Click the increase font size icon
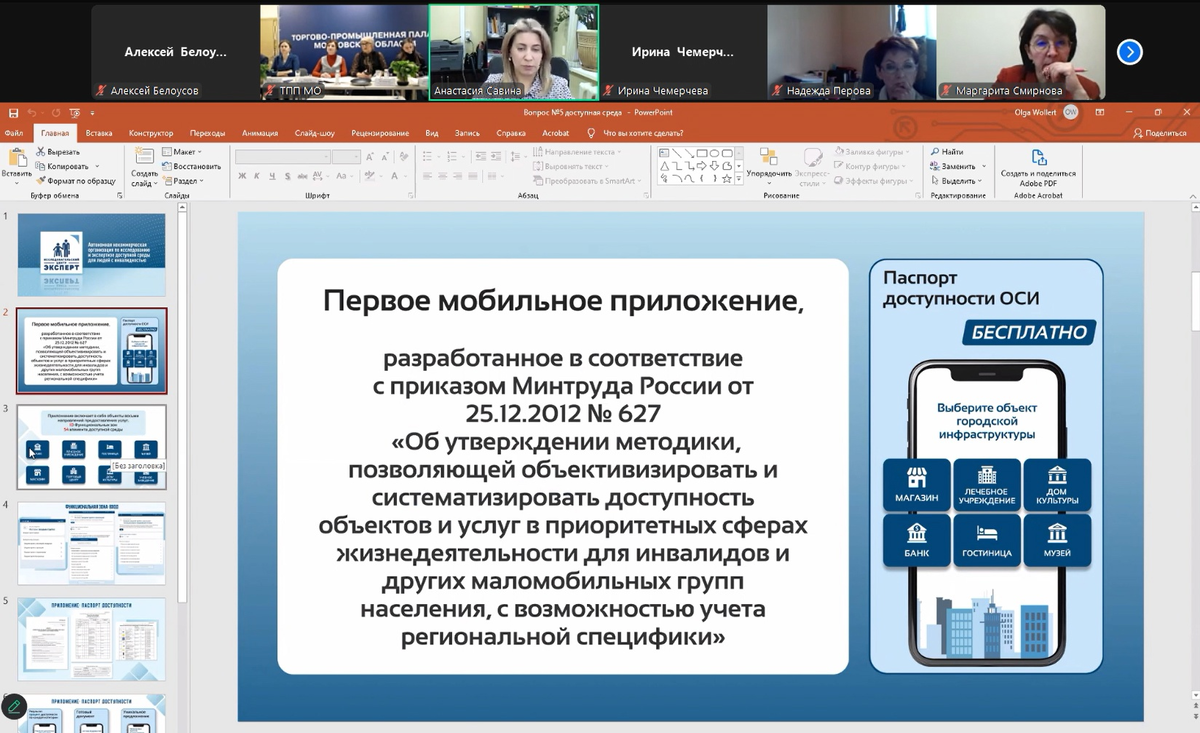Screen dimensions: 1200x733 pyautogui.click(x=370, y=157)
